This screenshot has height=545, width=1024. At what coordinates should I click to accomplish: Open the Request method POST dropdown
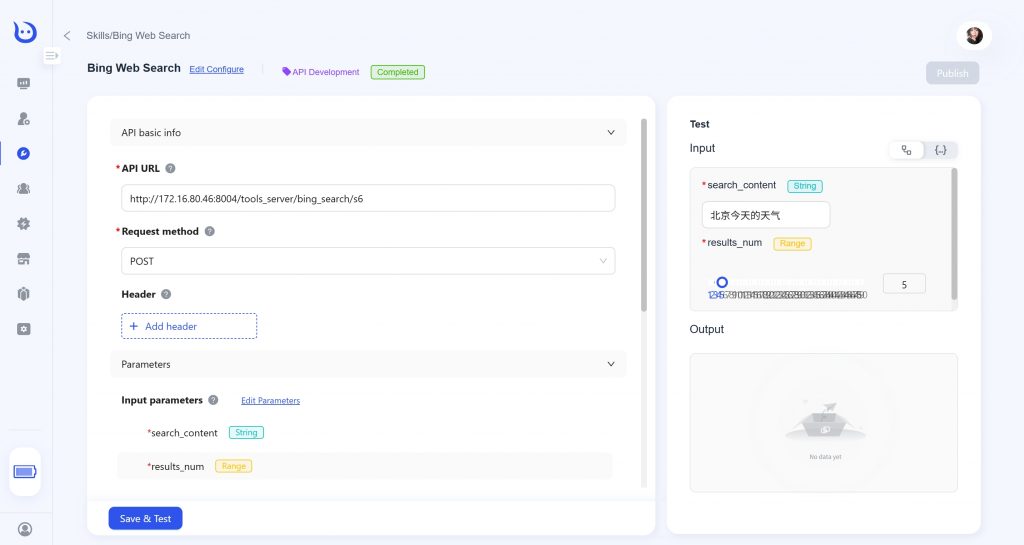(367, 261)
